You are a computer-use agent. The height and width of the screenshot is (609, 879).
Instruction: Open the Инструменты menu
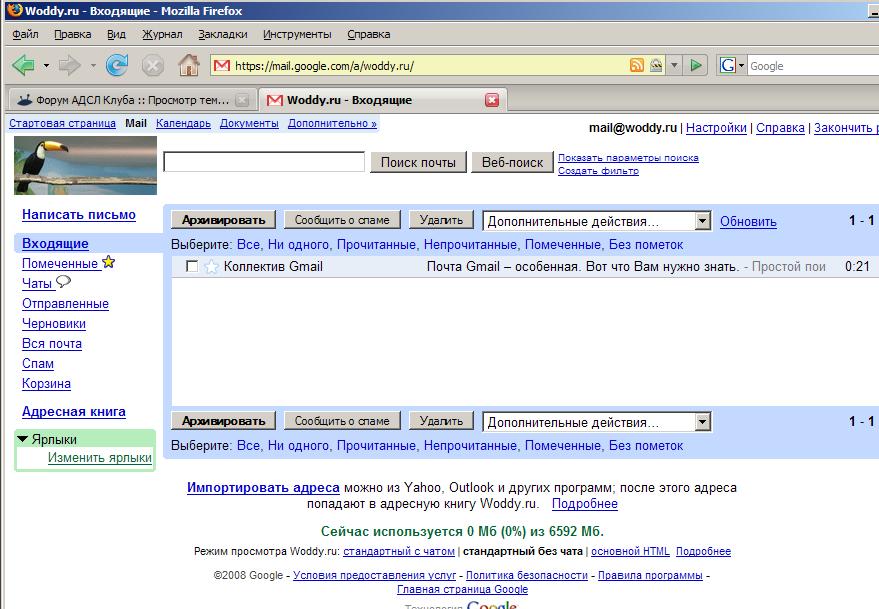tap(297, 34)
